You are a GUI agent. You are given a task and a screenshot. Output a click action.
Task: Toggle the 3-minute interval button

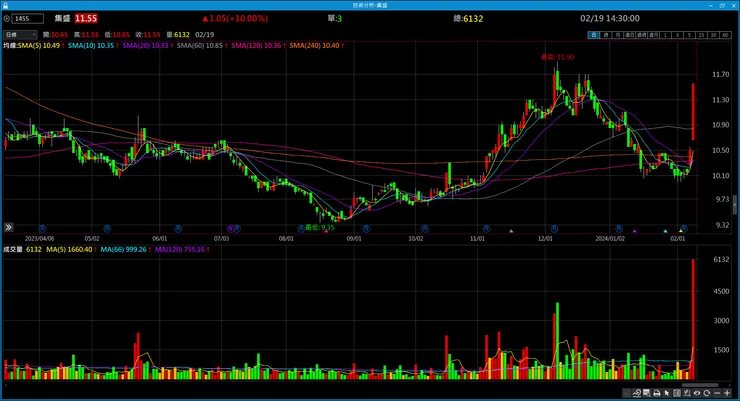pyautogui.click(x=677, y=35)
